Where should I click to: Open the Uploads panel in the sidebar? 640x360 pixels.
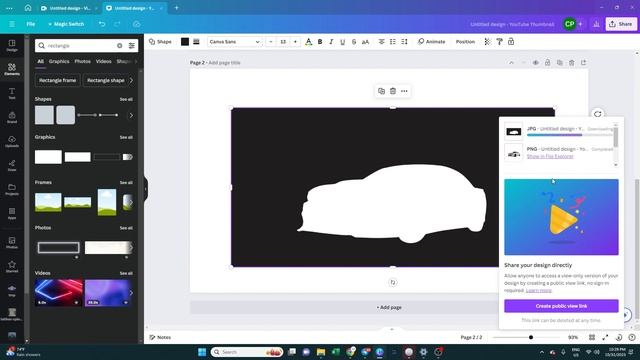point(12,142)
